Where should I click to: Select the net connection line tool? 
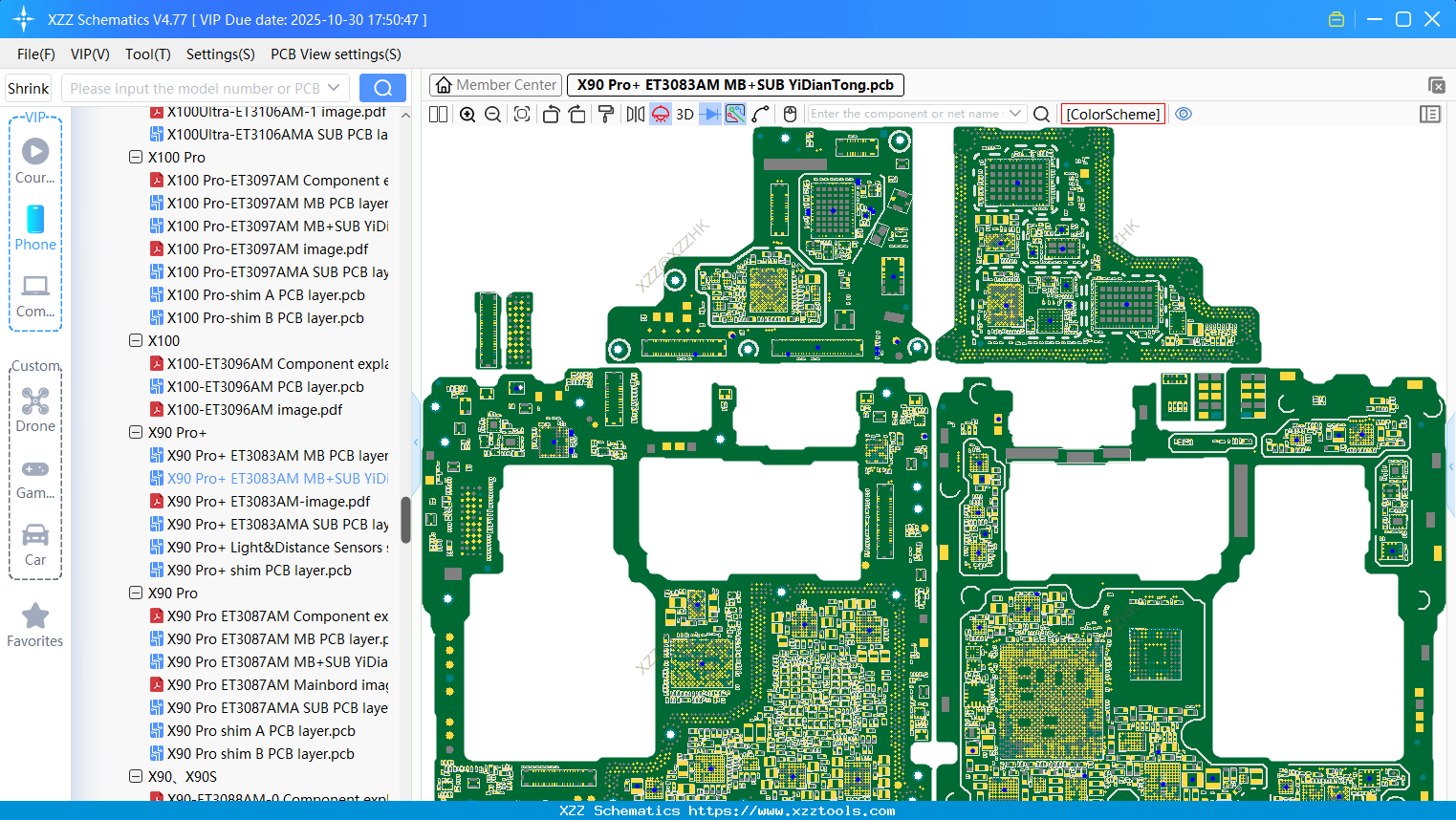click(761, 114)
